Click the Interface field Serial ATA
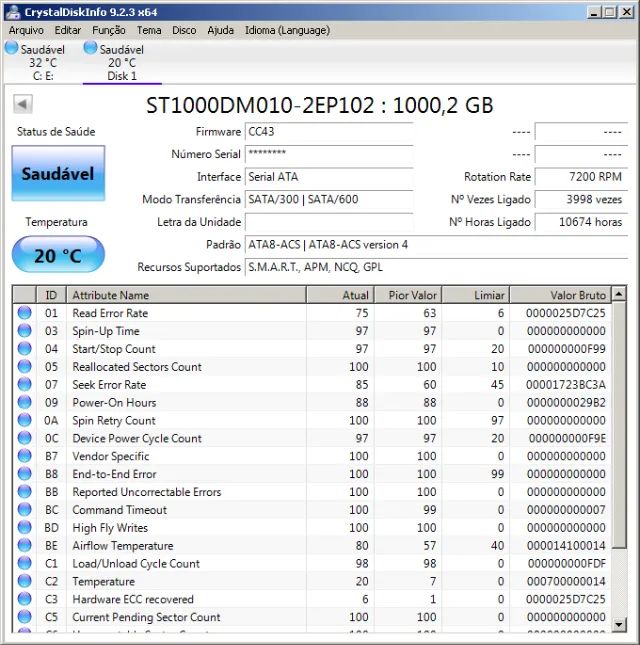 pyautogui.click(x=329, y=177)
